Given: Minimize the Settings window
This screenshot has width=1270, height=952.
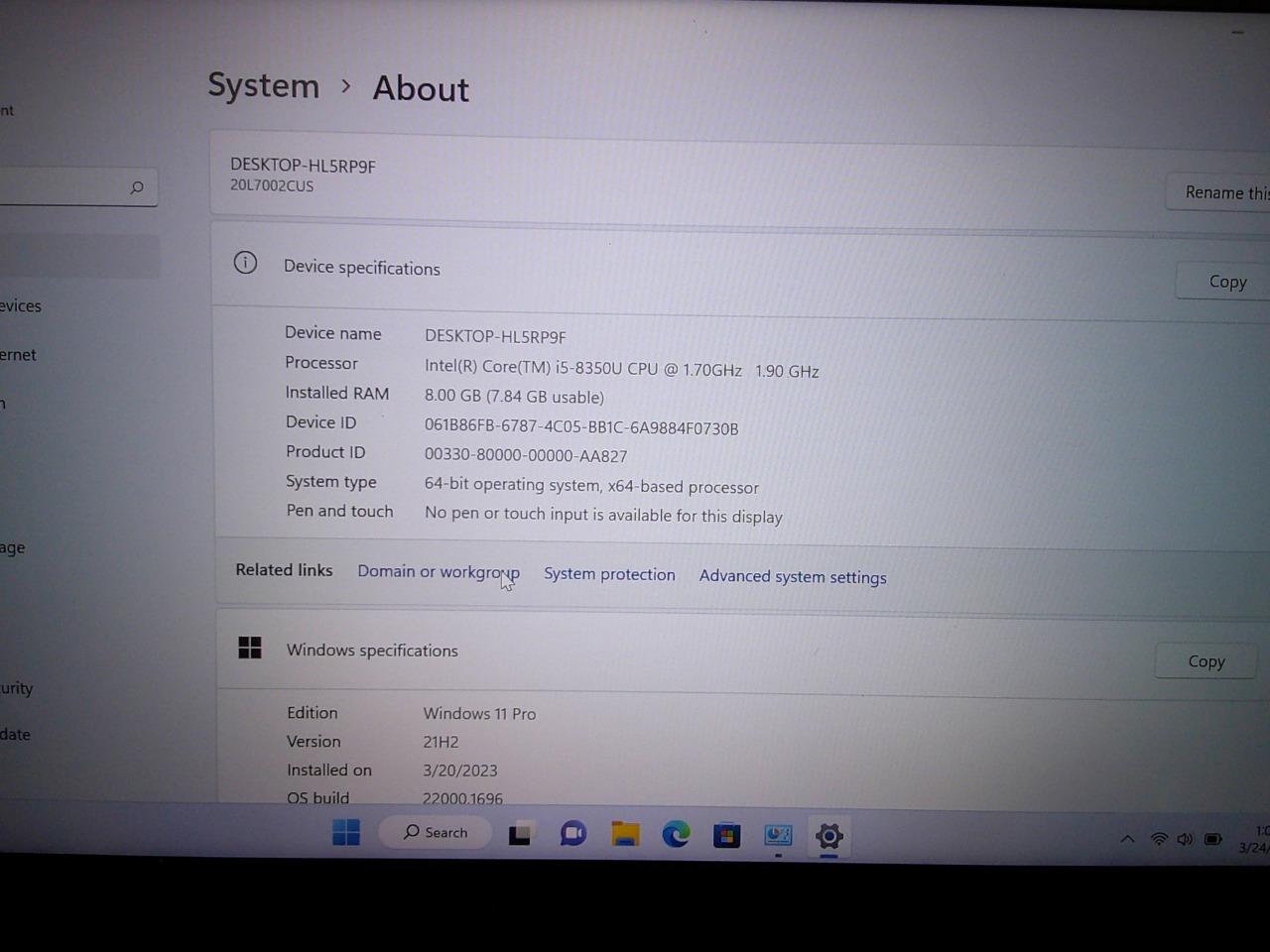Looking at the screenshot, I should pyautogui.click(x=1237, y=33).
